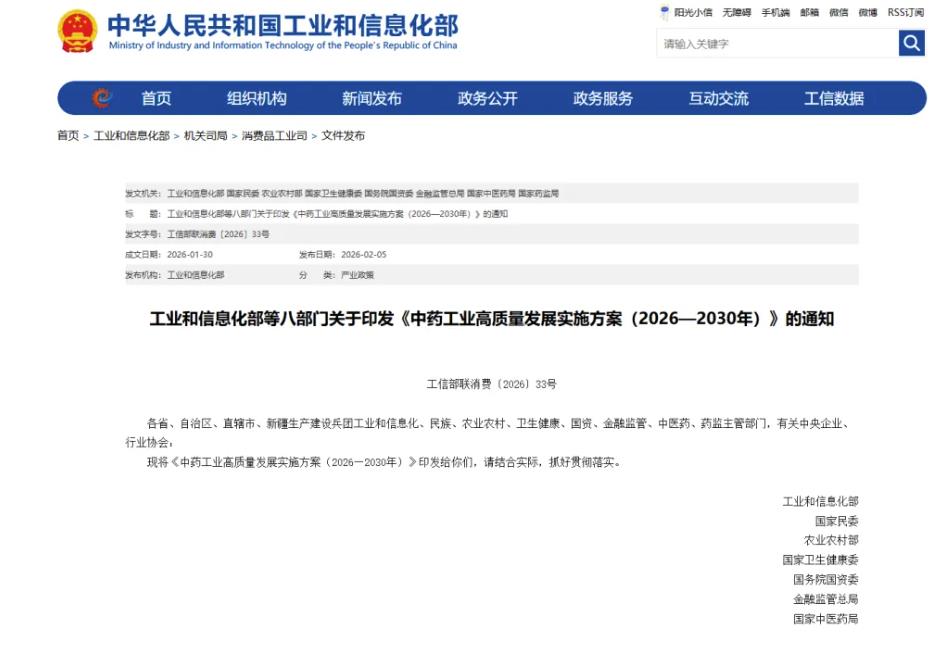Click the 微信 link at top
This screenshot has width=945, height=648.
[x=838, y=13]
